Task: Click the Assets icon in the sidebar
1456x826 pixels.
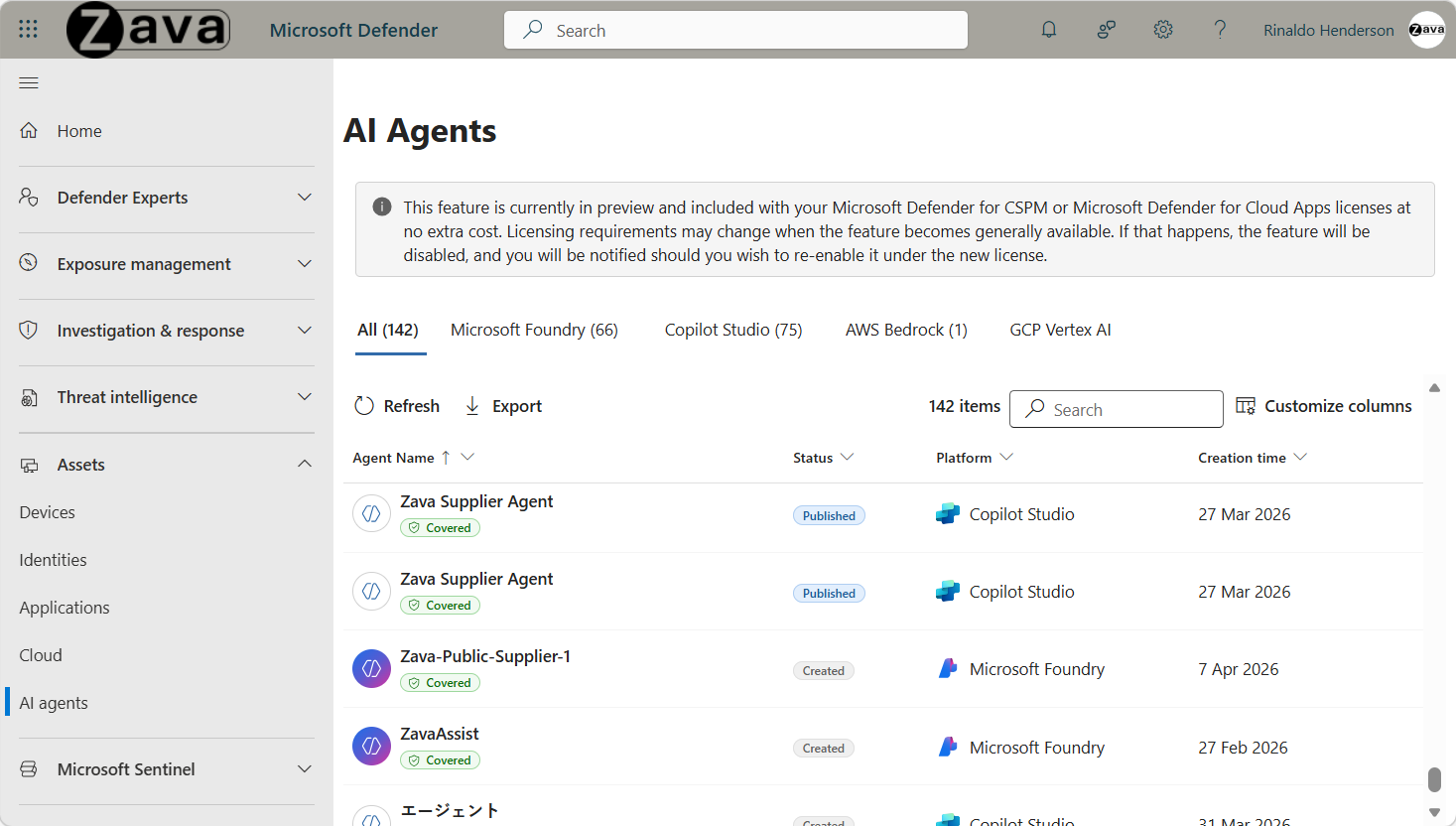Action: 29,465
